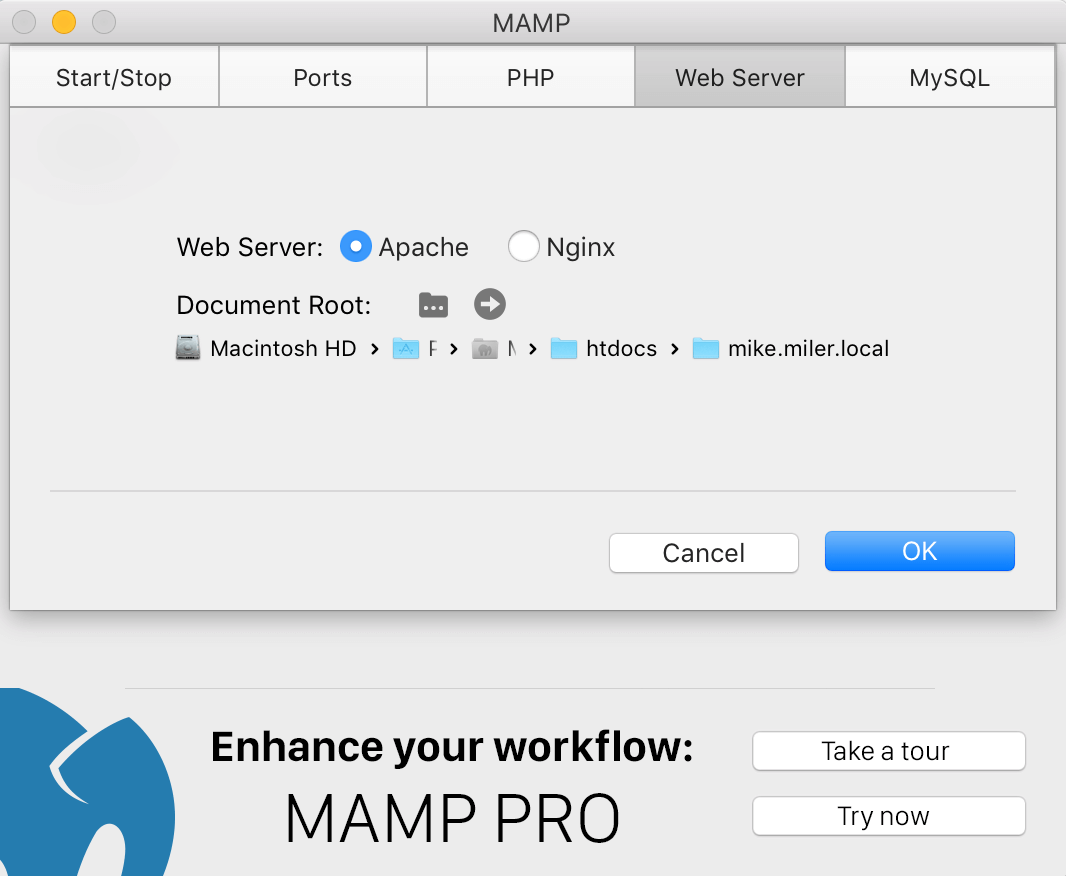Click the mike.miler.local folder icon
The image size is (1066, 876).
706,348
